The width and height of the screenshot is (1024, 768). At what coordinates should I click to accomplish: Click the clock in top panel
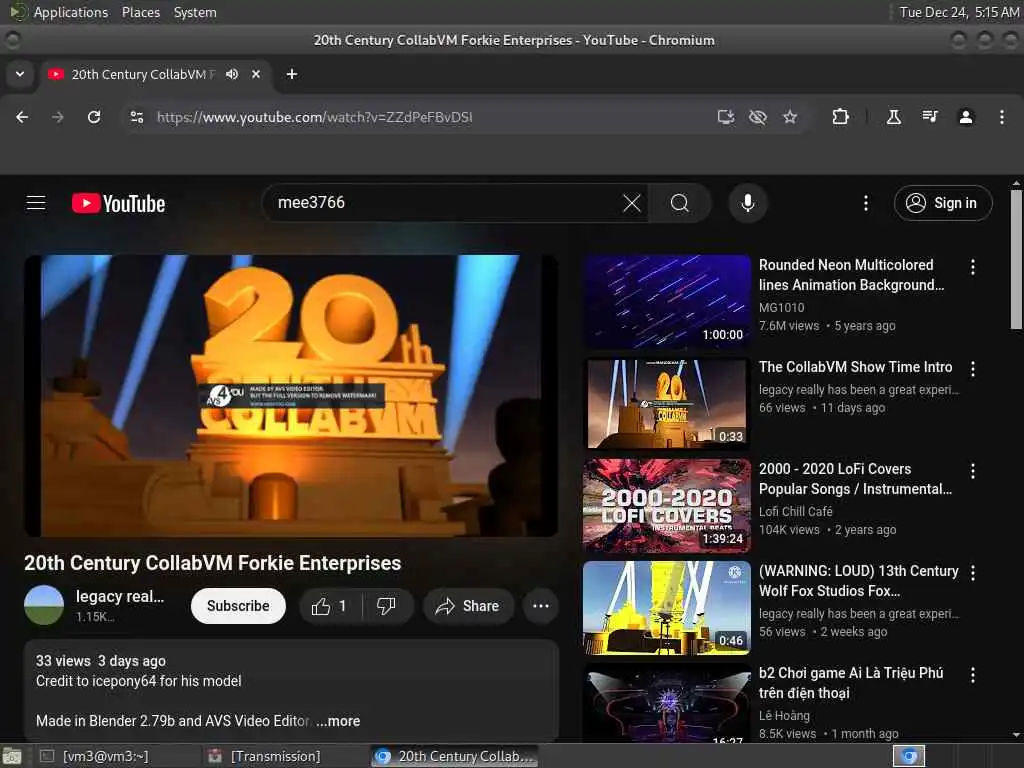[959, 12]
